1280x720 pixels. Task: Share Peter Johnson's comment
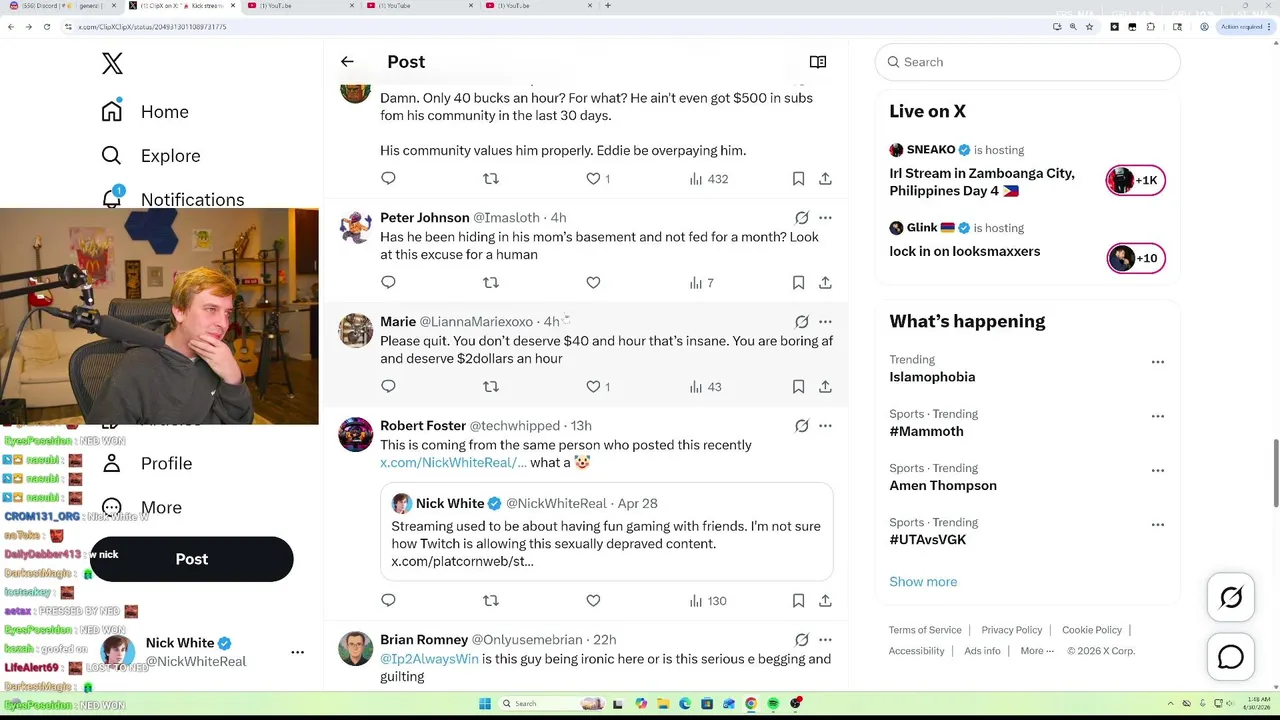825,283
